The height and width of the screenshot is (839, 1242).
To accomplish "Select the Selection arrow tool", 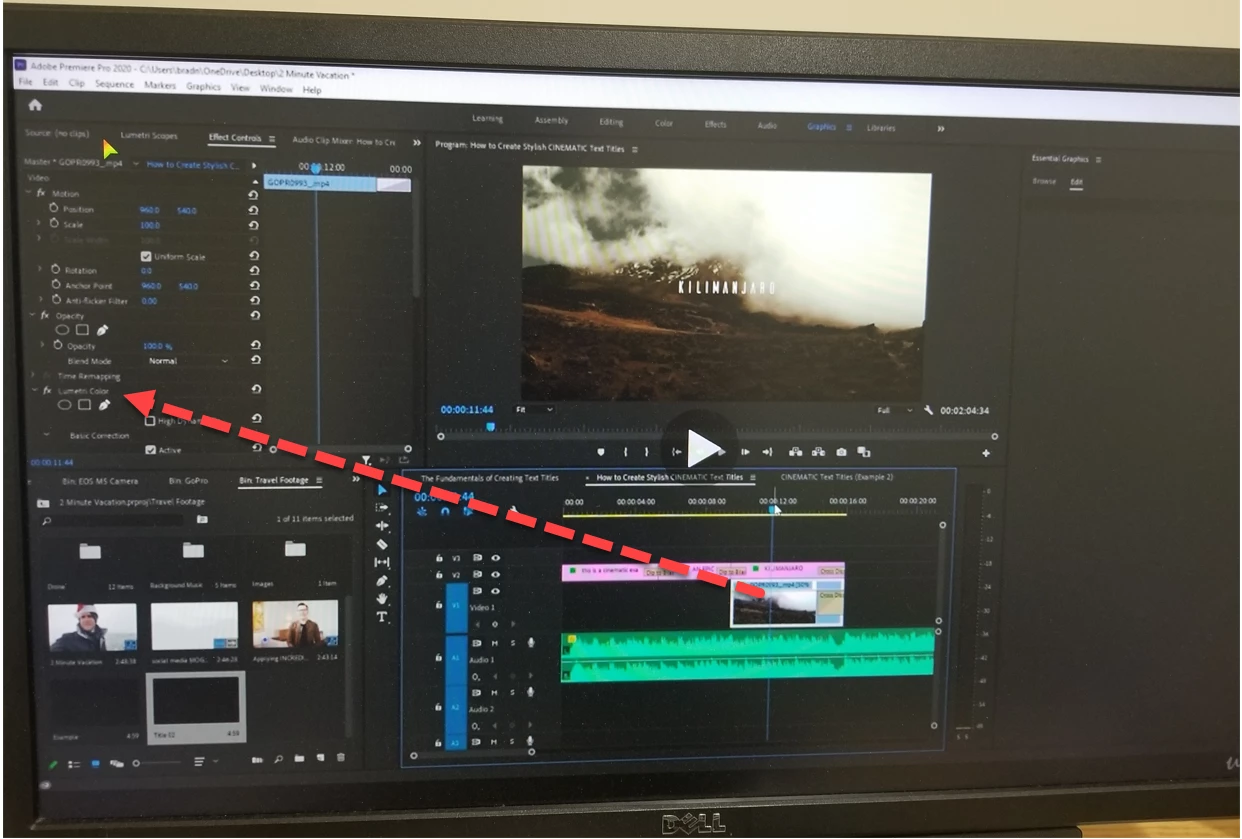I will coord(381,490).
